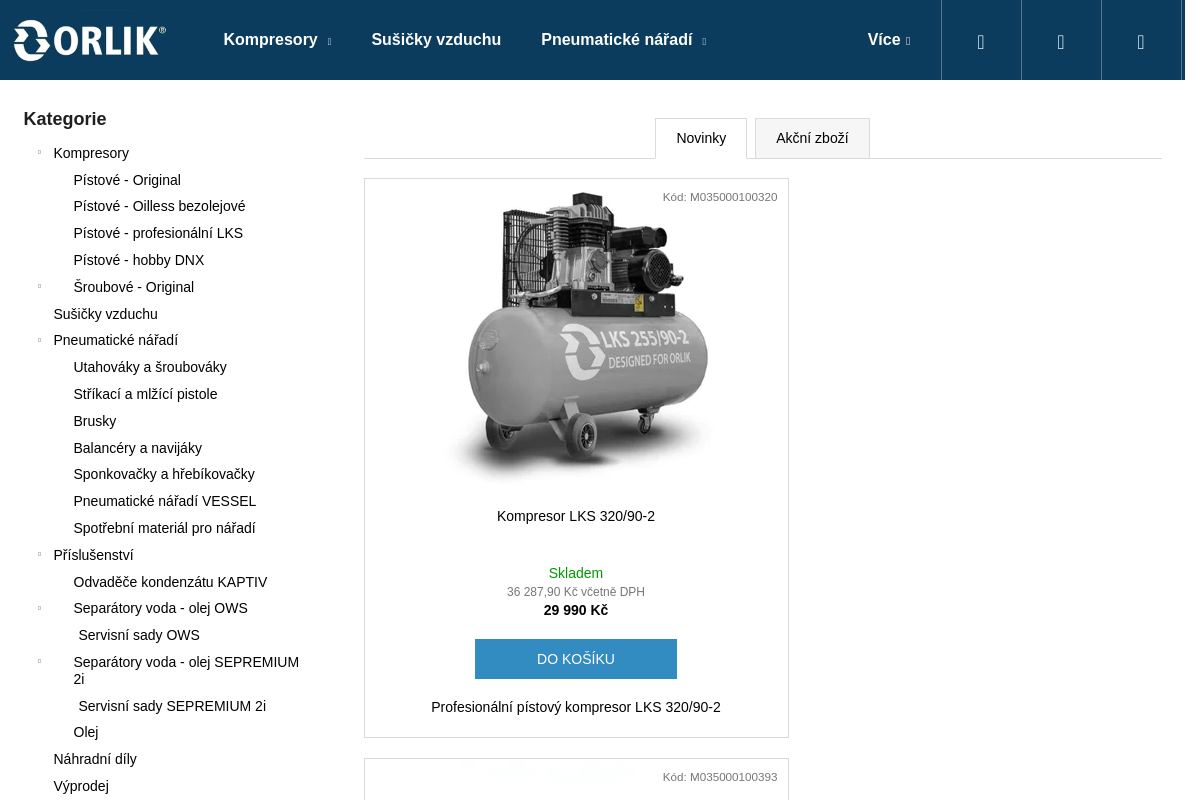This screenshot has height=800, width=1200.
Task: Select Pístové - Oilless bezolejové category
Action: pos(159,206)
